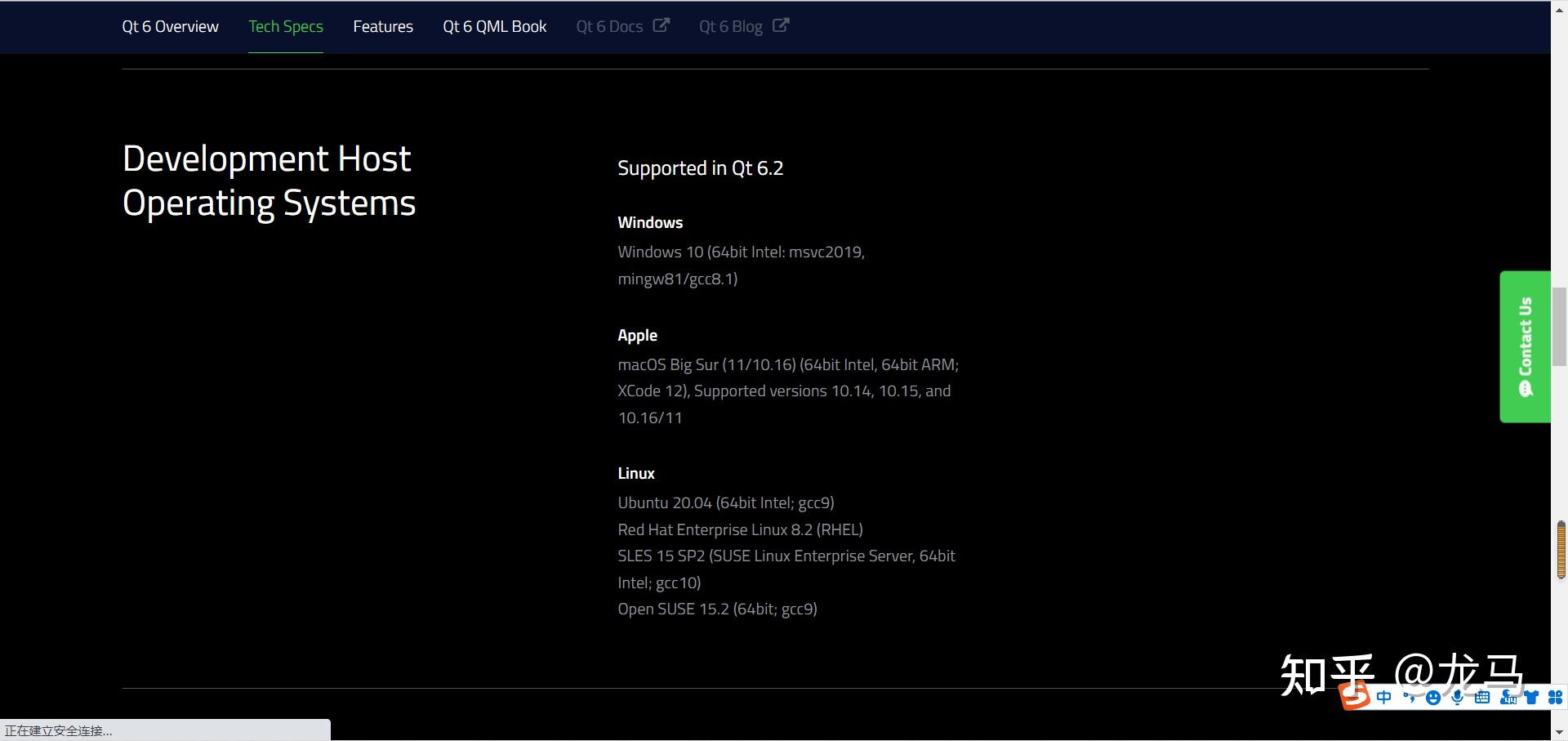The image size is (1568, 741).
Task: Click external link icon beside Qt 6 Docs
Action: coord(661,25)
